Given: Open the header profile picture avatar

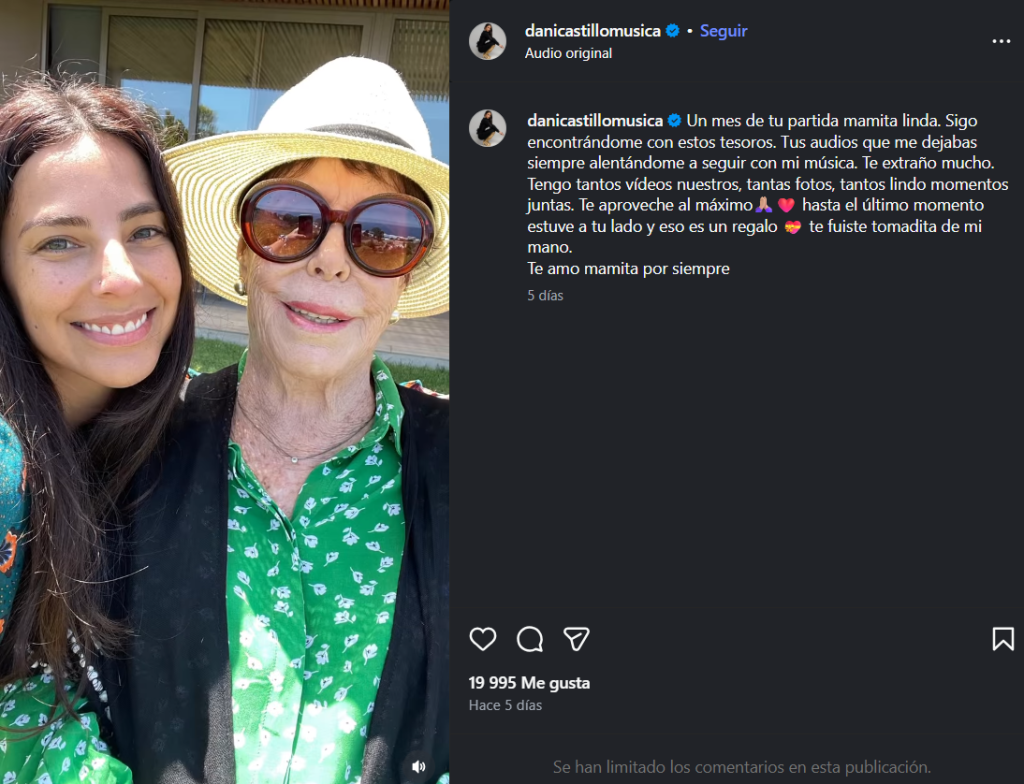Looking at the screenshot, I should [488, 41].
